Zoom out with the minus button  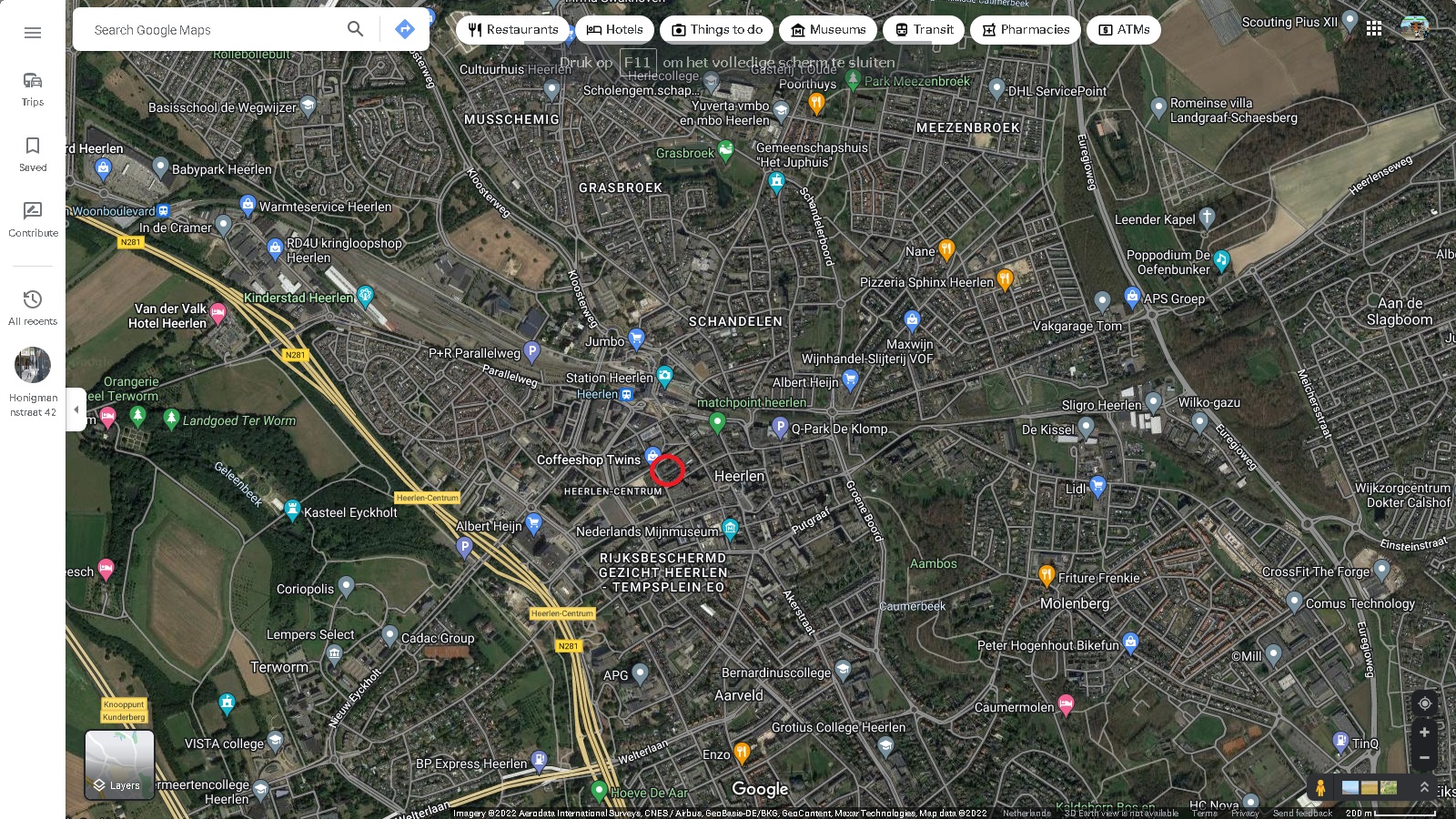pyautogui.click(x=1424, y=758)
